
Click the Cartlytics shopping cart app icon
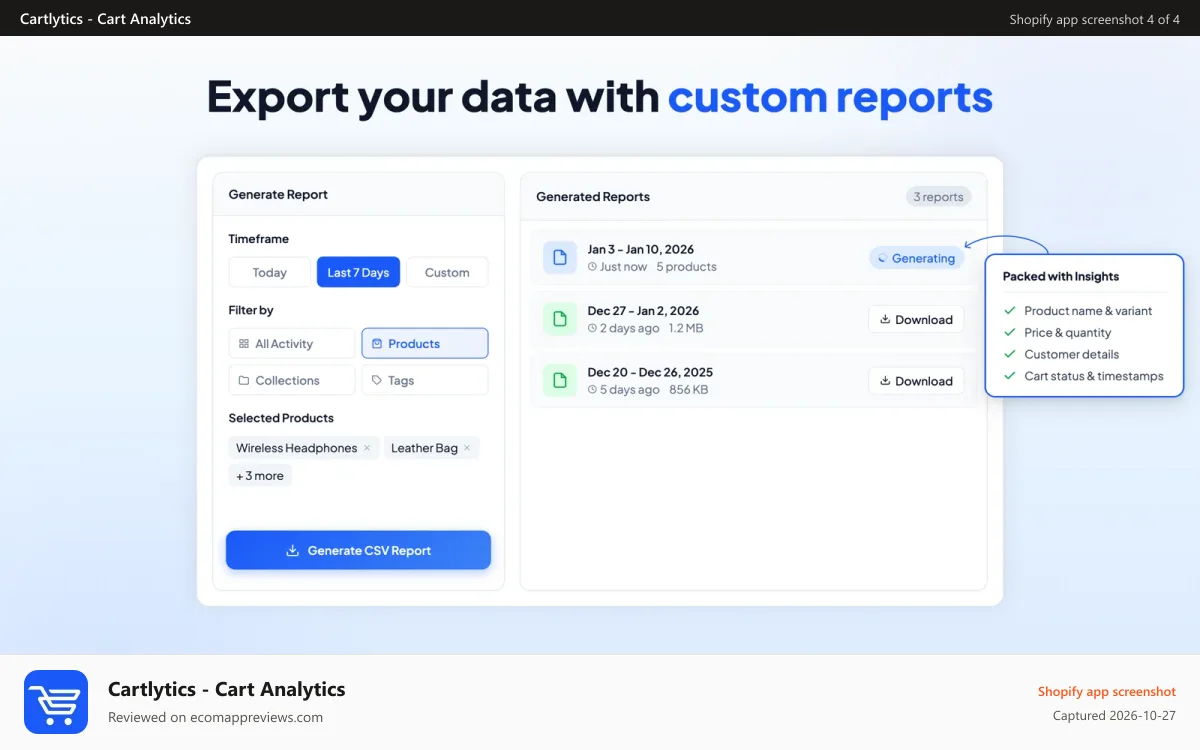pos(56,702)
